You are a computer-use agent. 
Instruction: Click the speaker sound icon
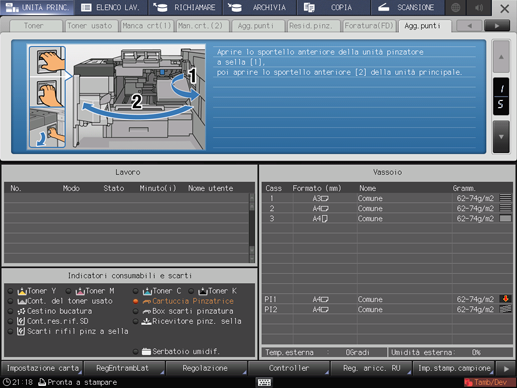[479, 7]
